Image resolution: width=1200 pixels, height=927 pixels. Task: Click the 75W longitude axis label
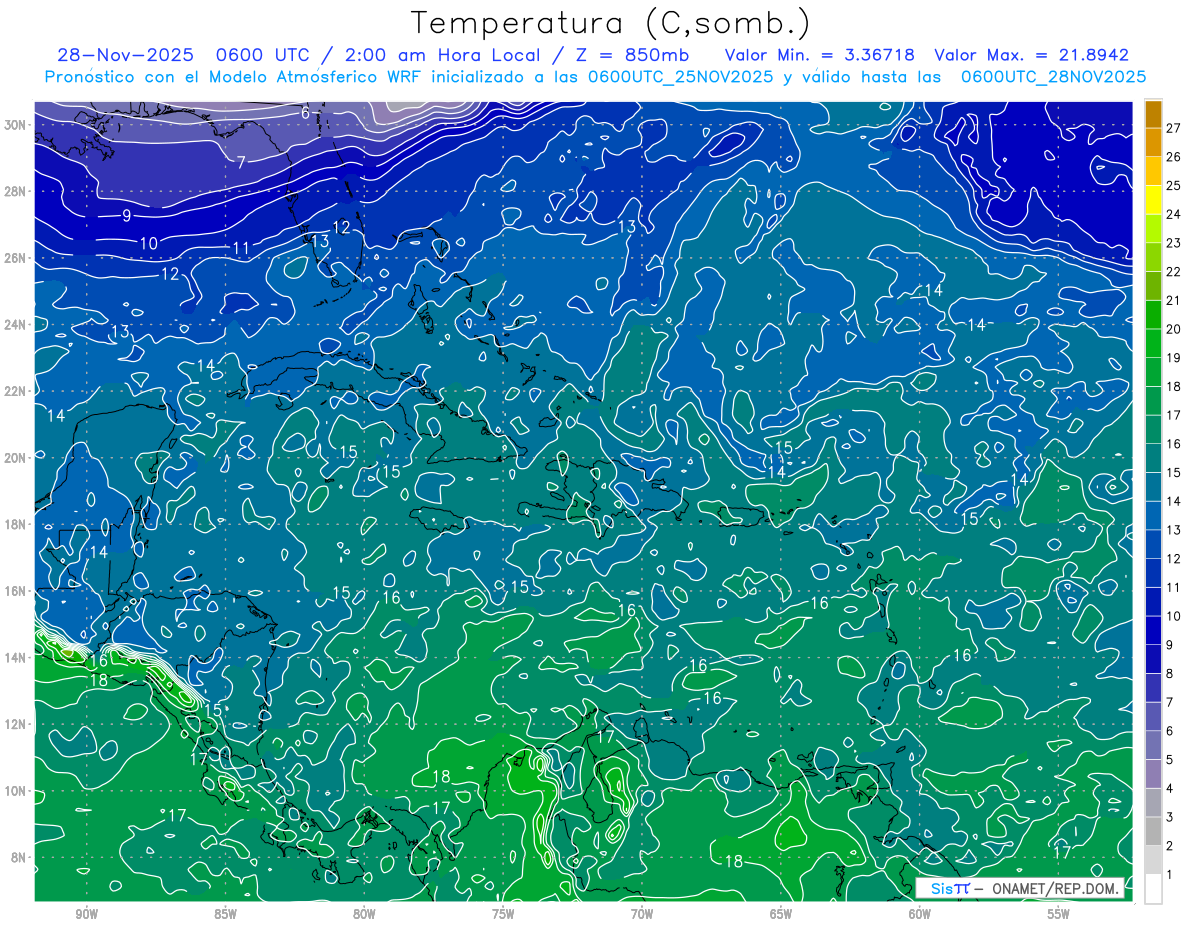[x=503, y=914]
